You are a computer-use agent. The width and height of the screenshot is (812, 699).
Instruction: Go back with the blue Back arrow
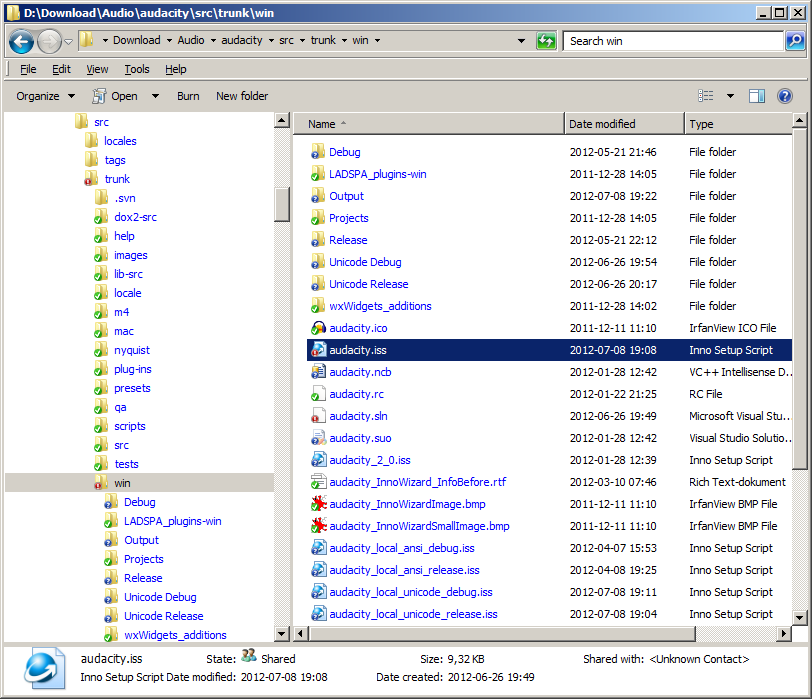point(22,41)
